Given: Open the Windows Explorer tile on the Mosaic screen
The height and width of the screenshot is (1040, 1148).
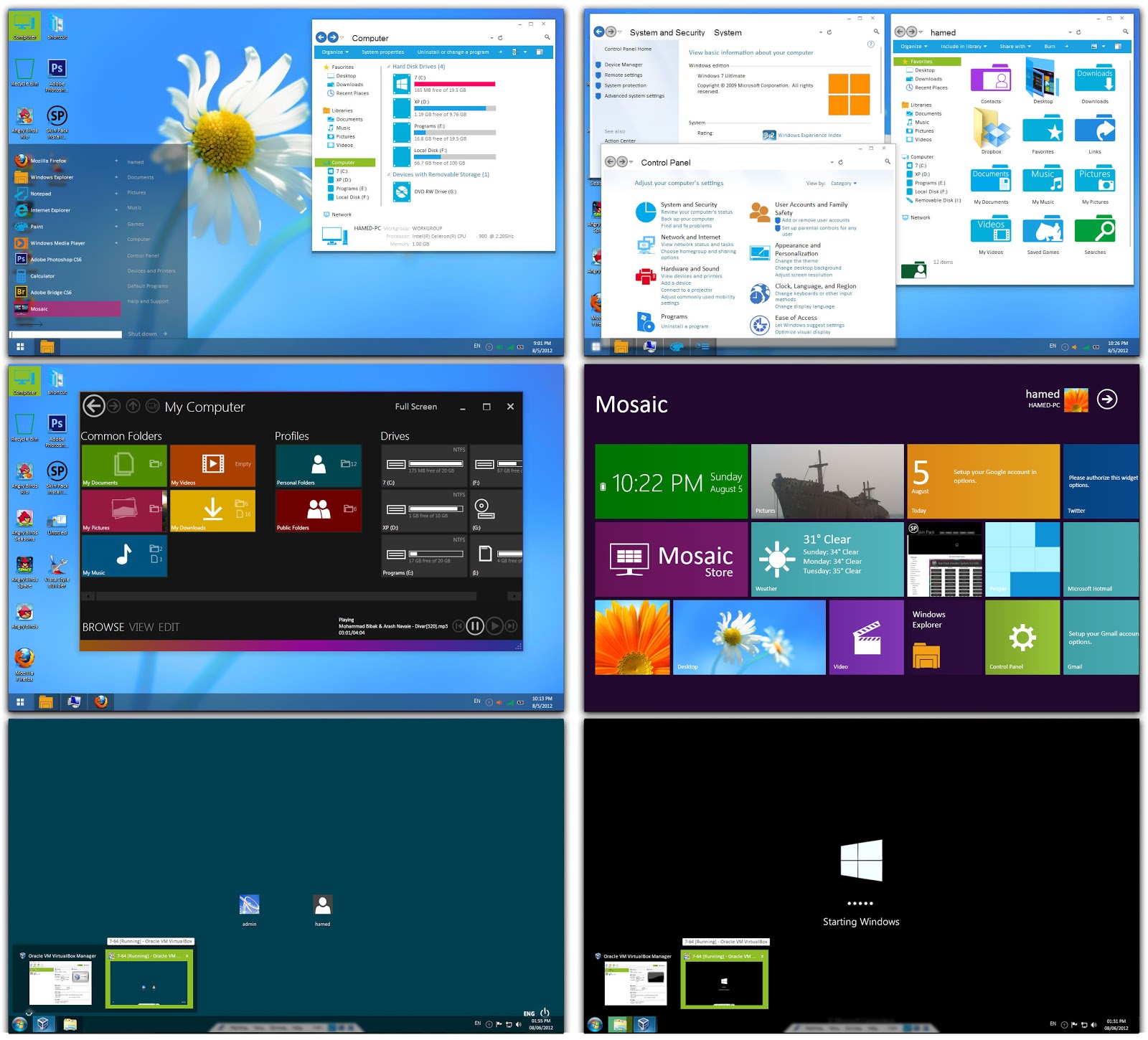Looking at the screenshot, I should click(944, 637).
